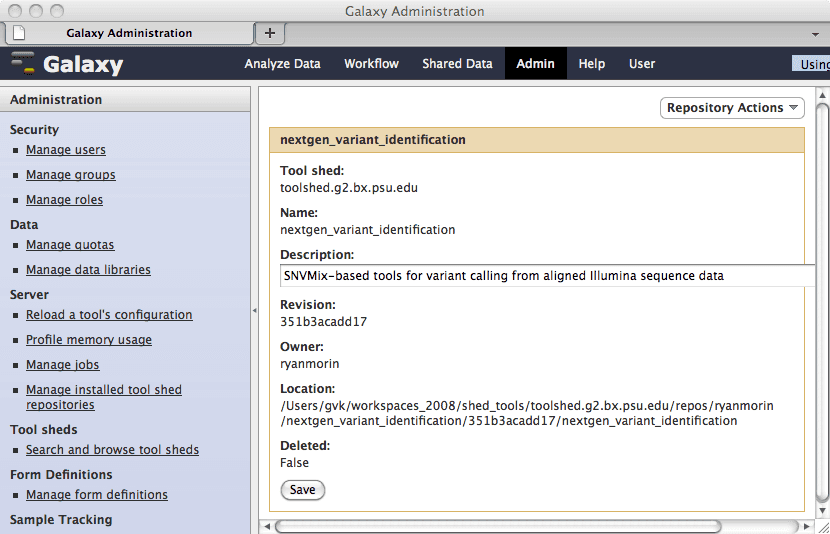830x534 pixels.
Task: Open the Analyze Data tab
Action: (282, 64)
